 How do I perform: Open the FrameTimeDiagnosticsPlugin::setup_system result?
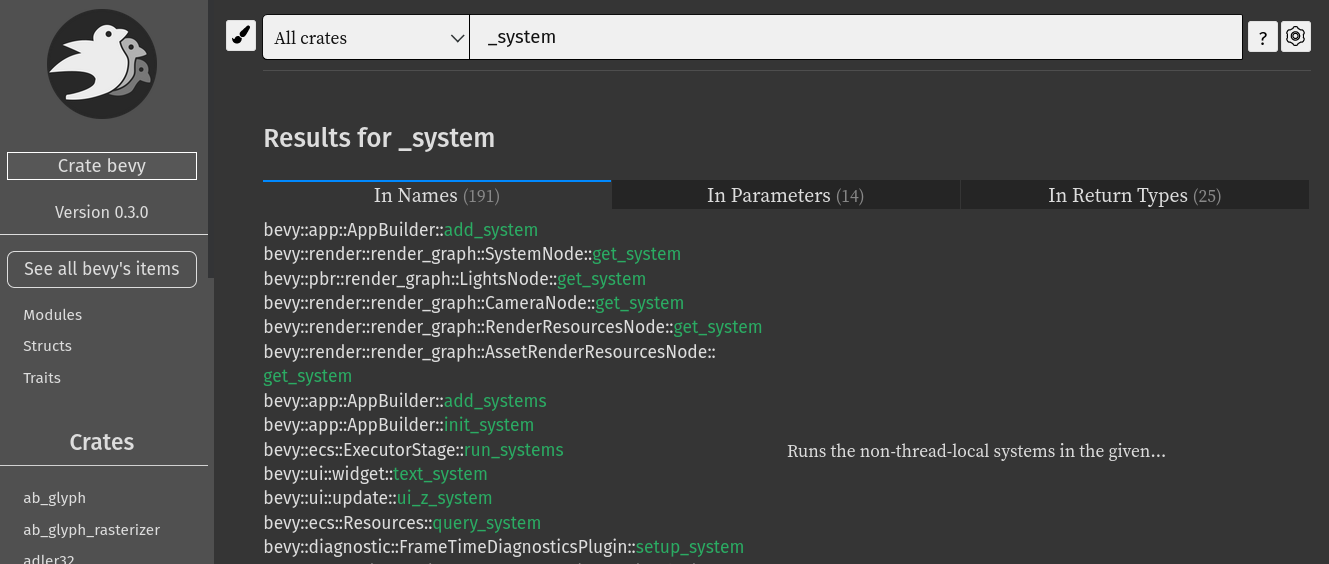pos(689,547)
